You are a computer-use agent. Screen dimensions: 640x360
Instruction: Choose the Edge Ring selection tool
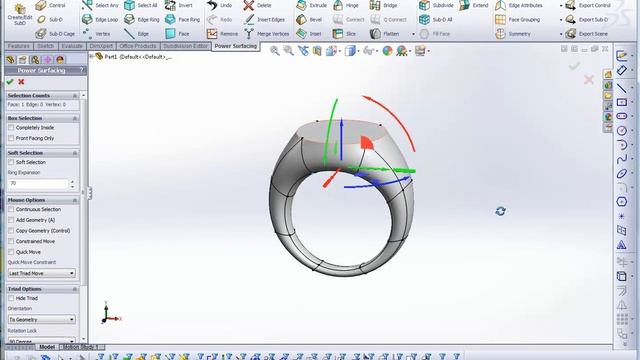coord(142,20)
